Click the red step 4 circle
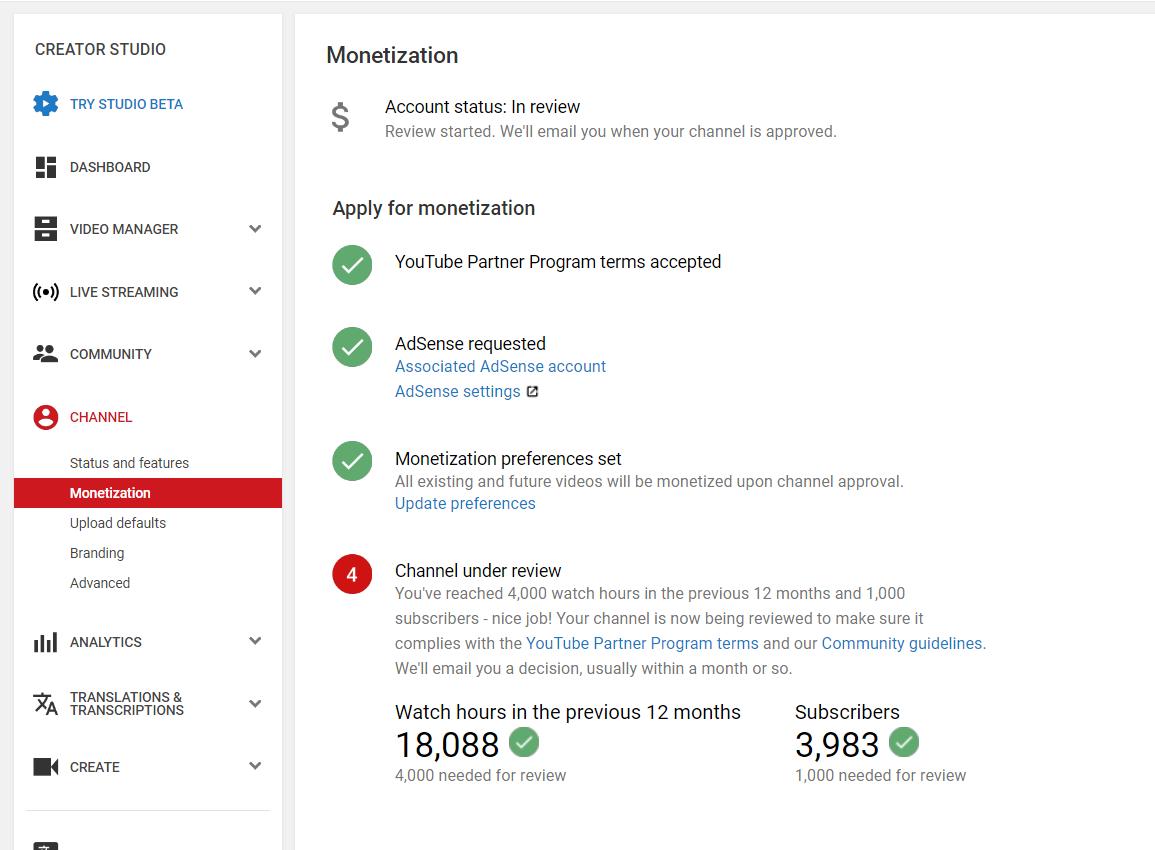Screen dimensions: 1155x850 coord(352,575)
